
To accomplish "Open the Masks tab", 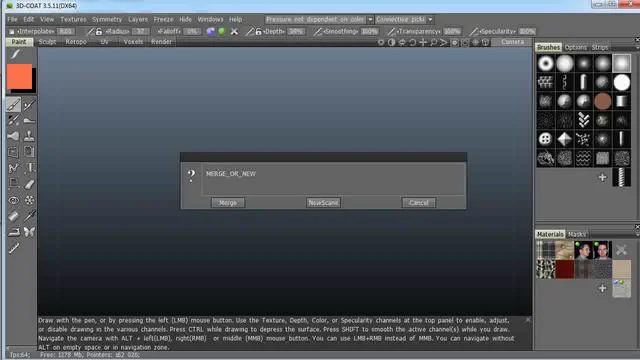I will [577, 234].
